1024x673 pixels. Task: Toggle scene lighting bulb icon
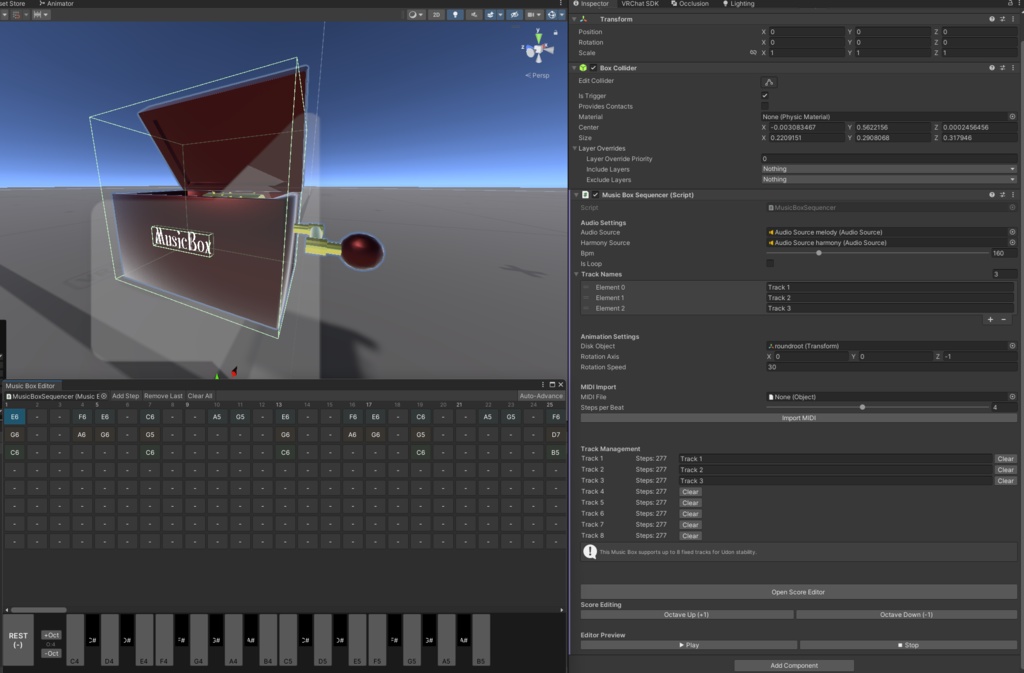click(x=455, y=14)
